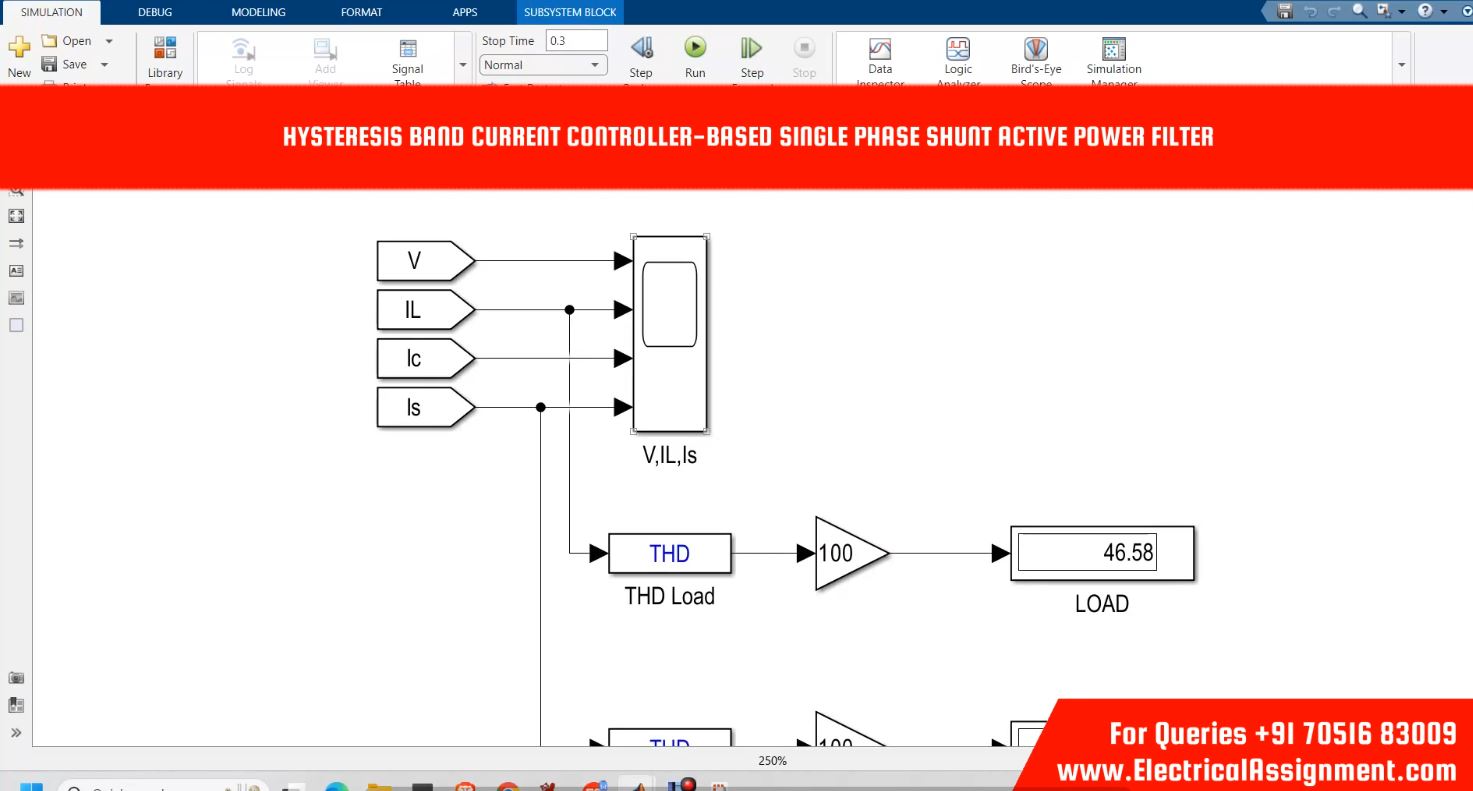Click the Step Back button
The height and width of the screenshot is (791, 1473).
point(641,49)
